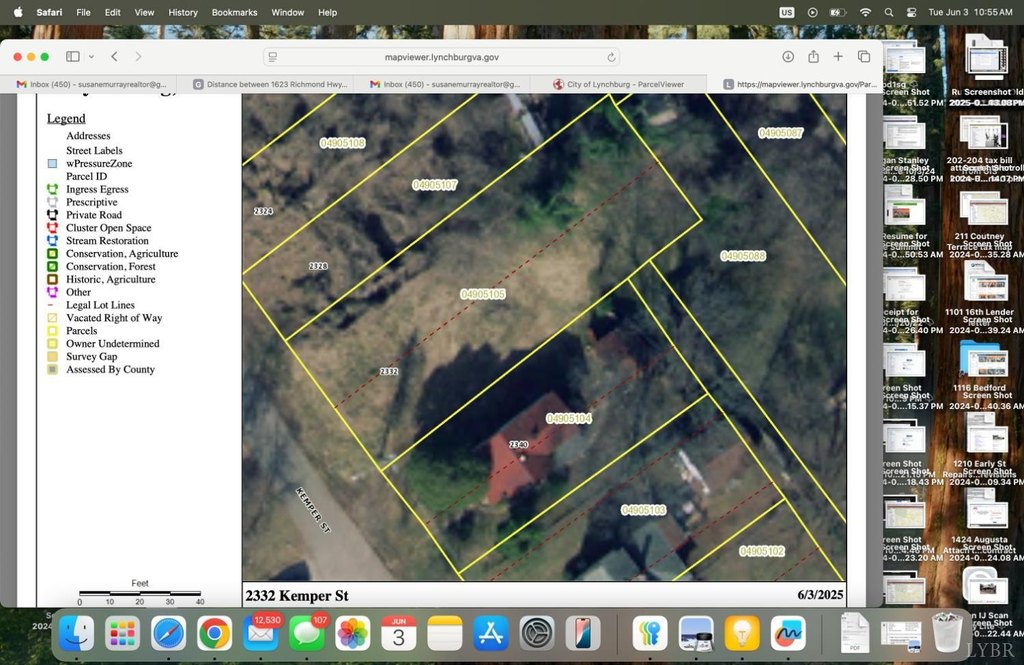The height and width of the screenshot is (665, 1024).
Task: Go back using Safari's back arrow
Action: 115,57
